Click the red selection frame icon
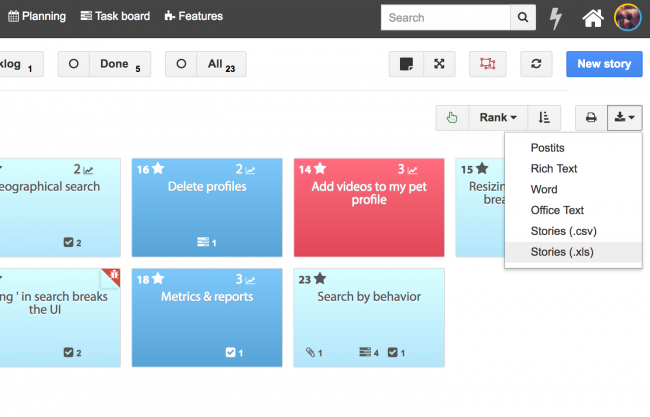Screen dimensions: 650x417 487,64
